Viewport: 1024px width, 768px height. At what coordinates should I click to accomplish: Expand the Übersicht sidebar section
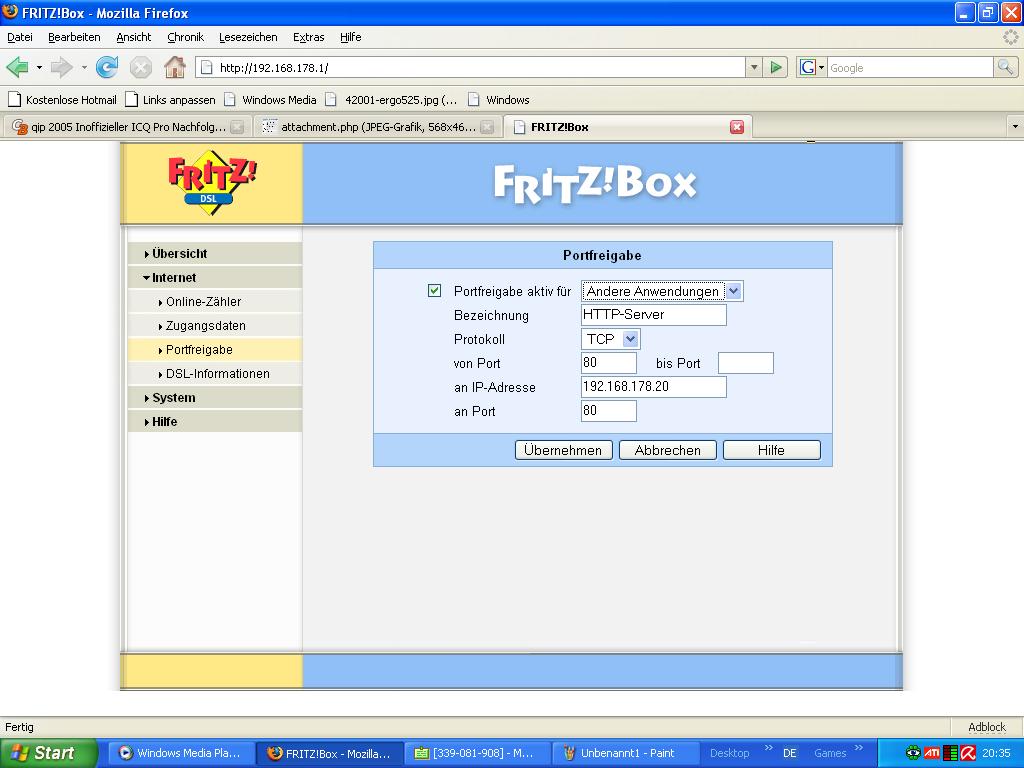[x=216, y=253]
